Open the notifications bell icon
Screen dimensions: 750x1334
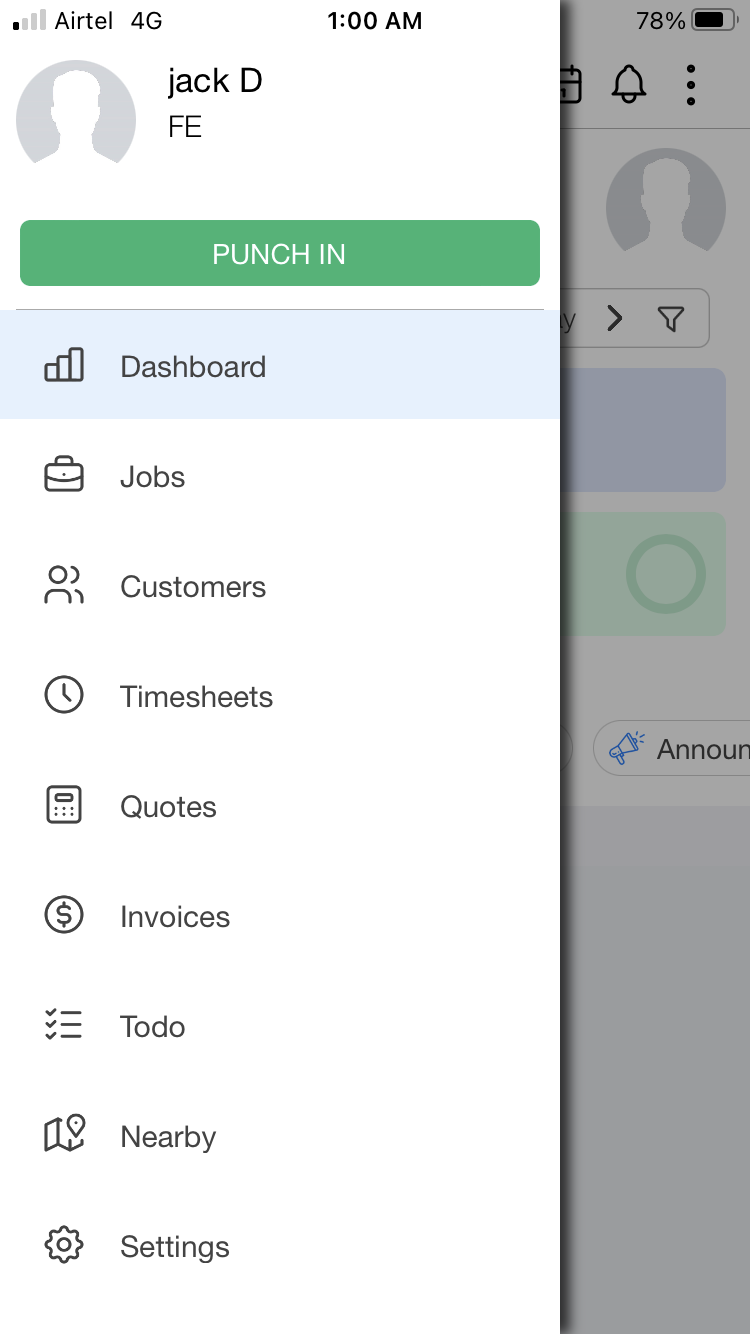tap(628, 84)
